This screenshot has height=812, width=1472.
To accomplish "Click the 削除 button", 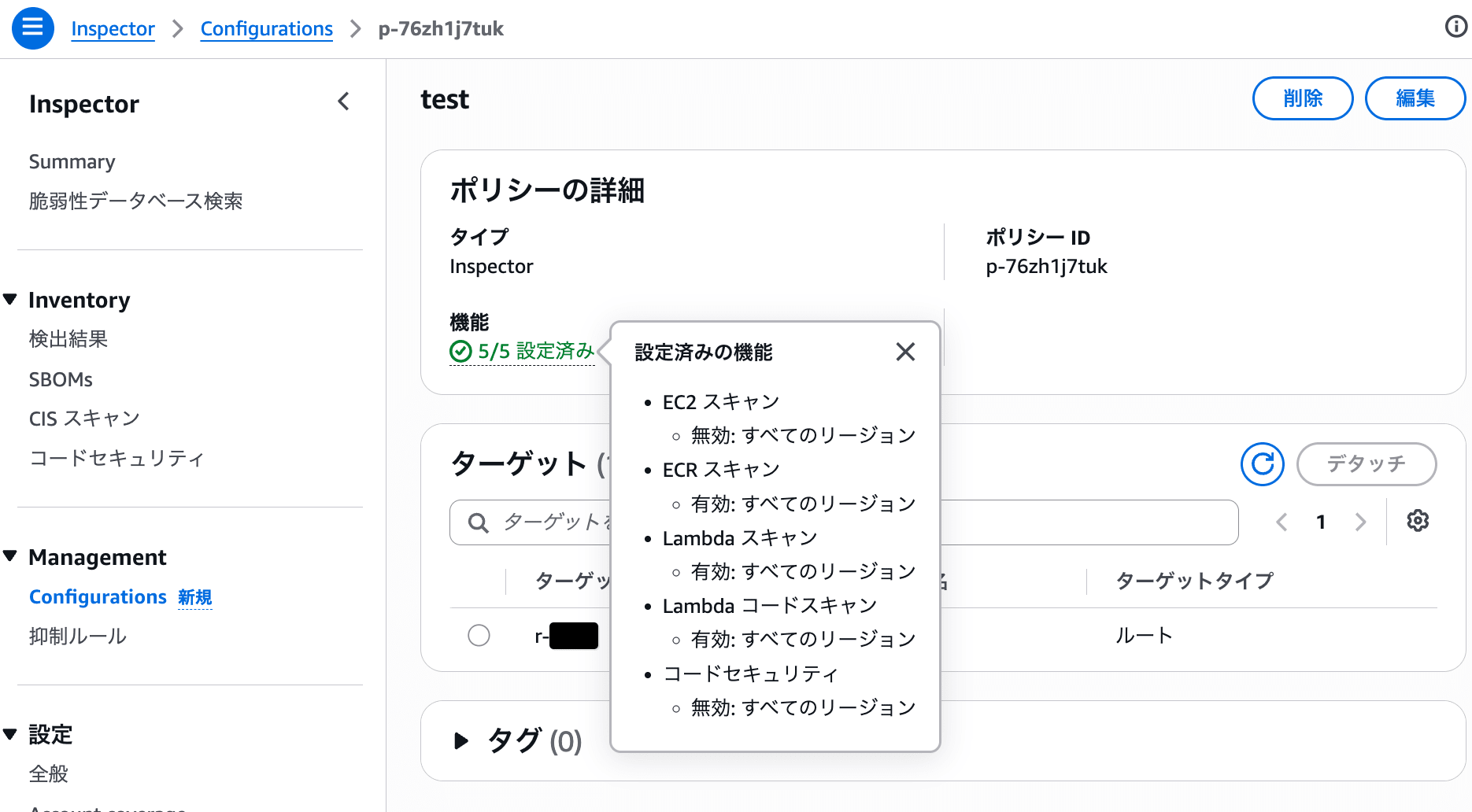I will 1303,98.
